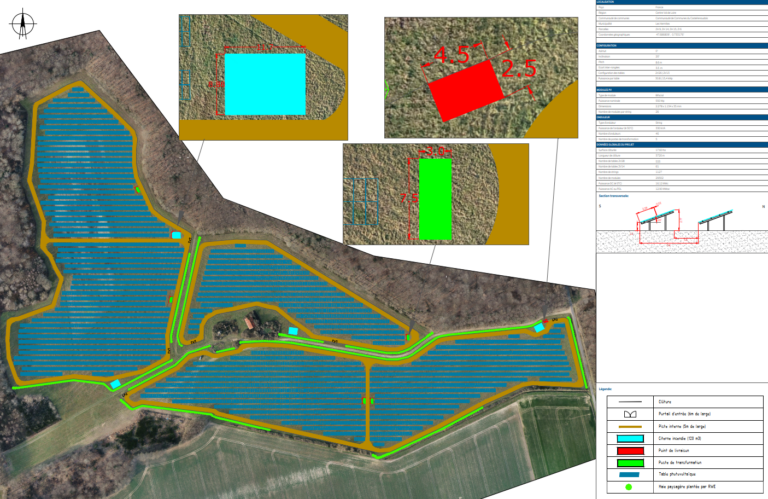Select the CONFIGURATION section header
Screen dimensions: 768x499
[x=612, y=45]
